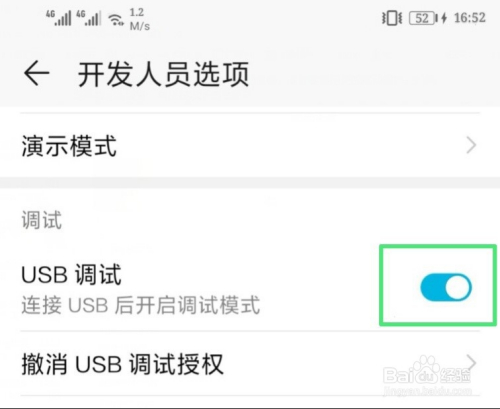Tap the USB 调试 label
Image resolution: width=500 pixels, height=409 pixels.
[71, 274]
